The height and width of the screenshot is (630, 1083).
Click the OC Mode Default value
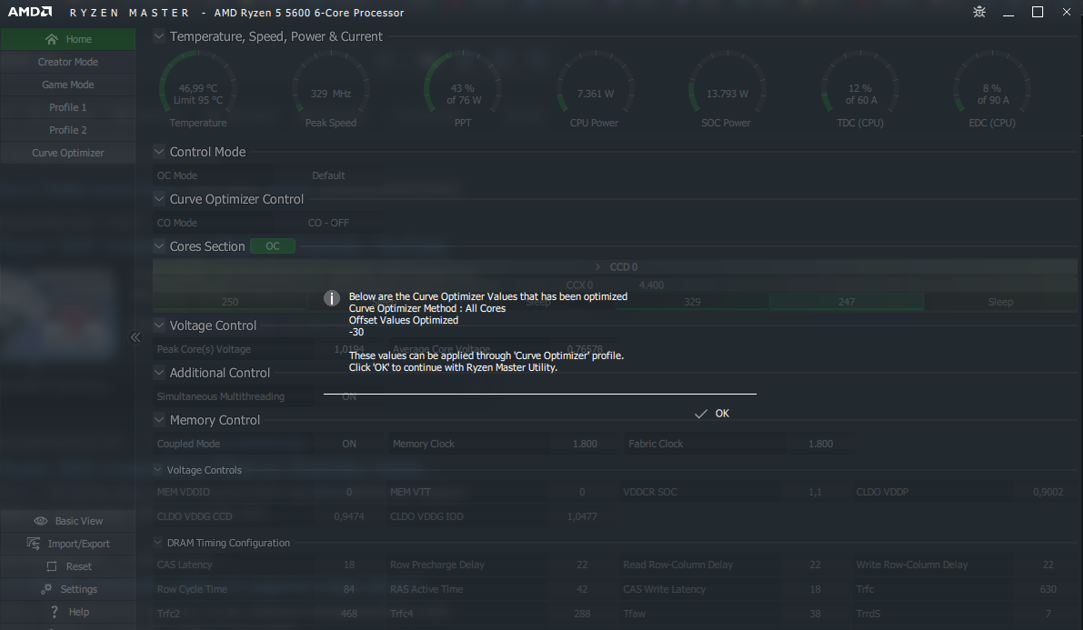tap(328, 175)
